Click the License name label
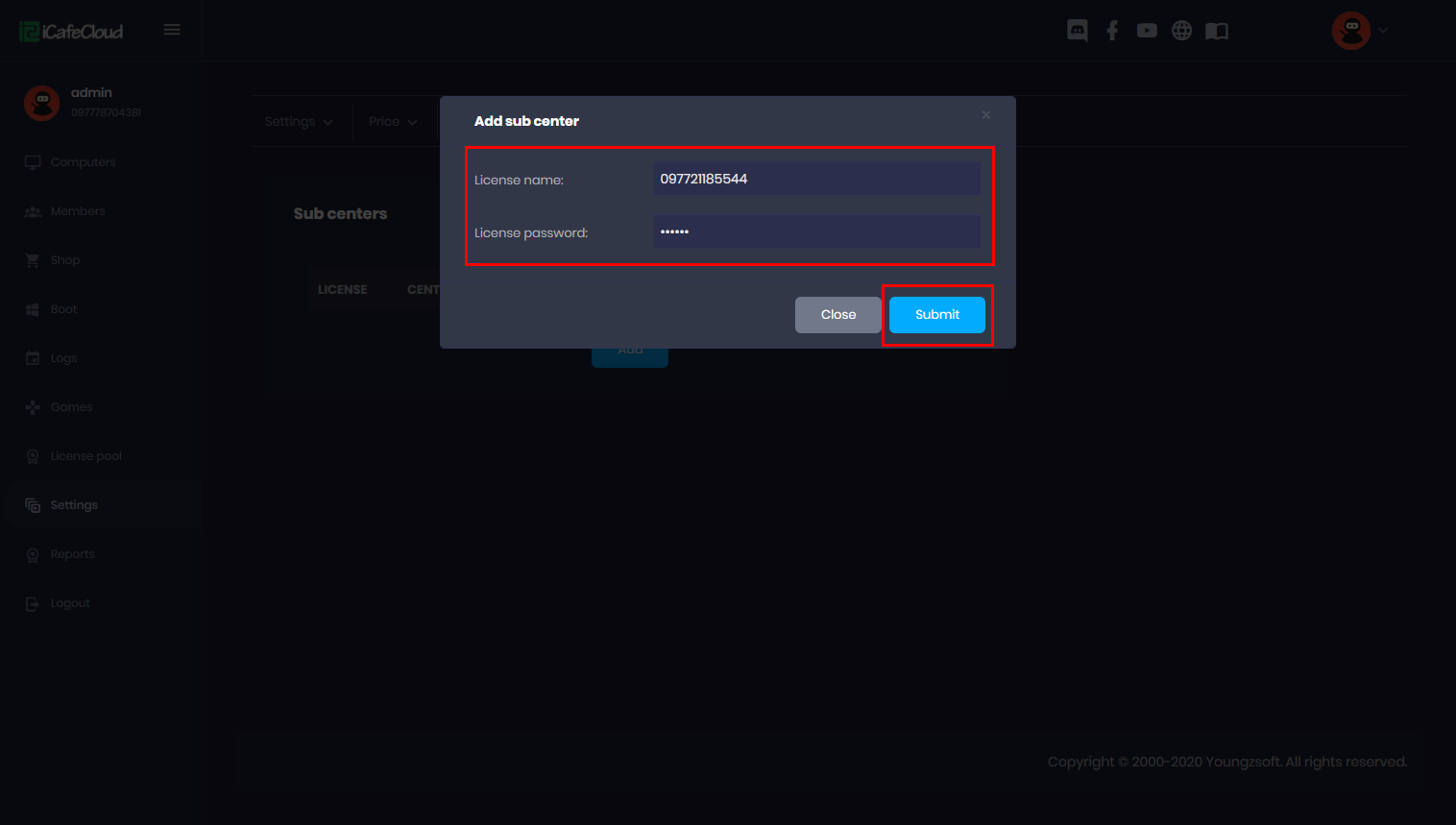The image size is (1456, 825). 519,181
